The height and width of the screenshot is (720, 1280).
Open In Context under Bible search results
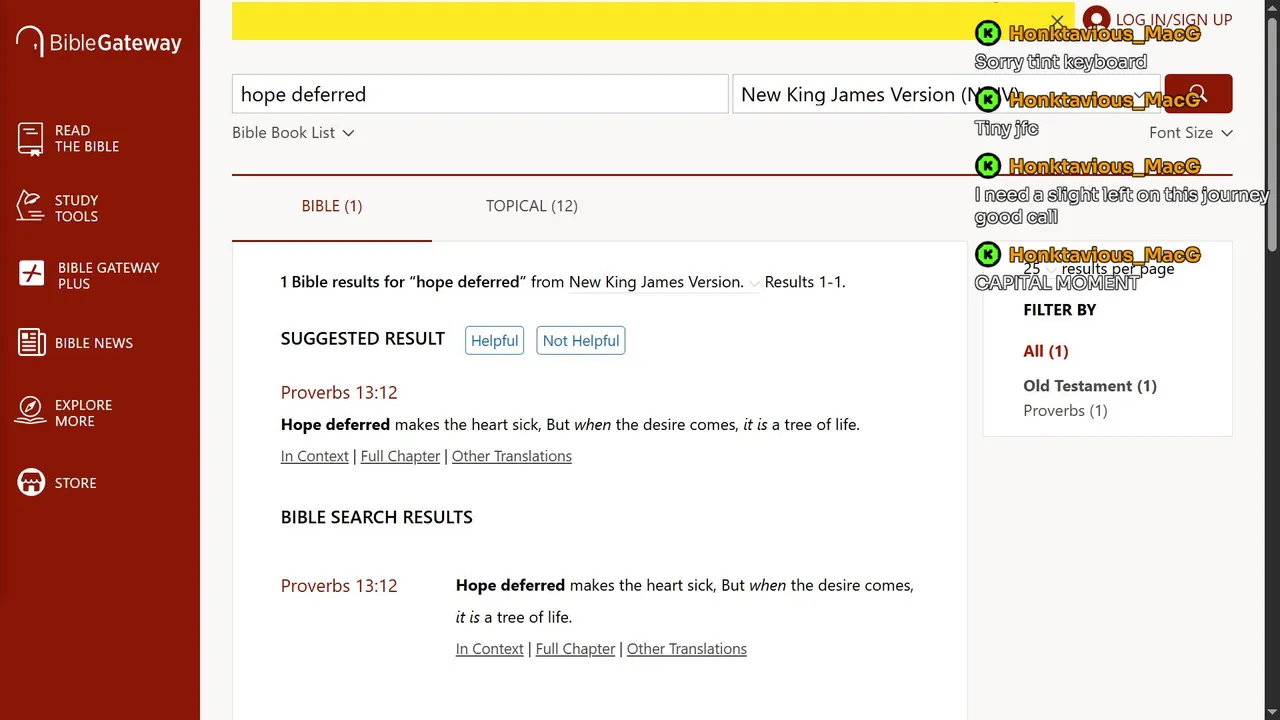(x=490, y=649)
